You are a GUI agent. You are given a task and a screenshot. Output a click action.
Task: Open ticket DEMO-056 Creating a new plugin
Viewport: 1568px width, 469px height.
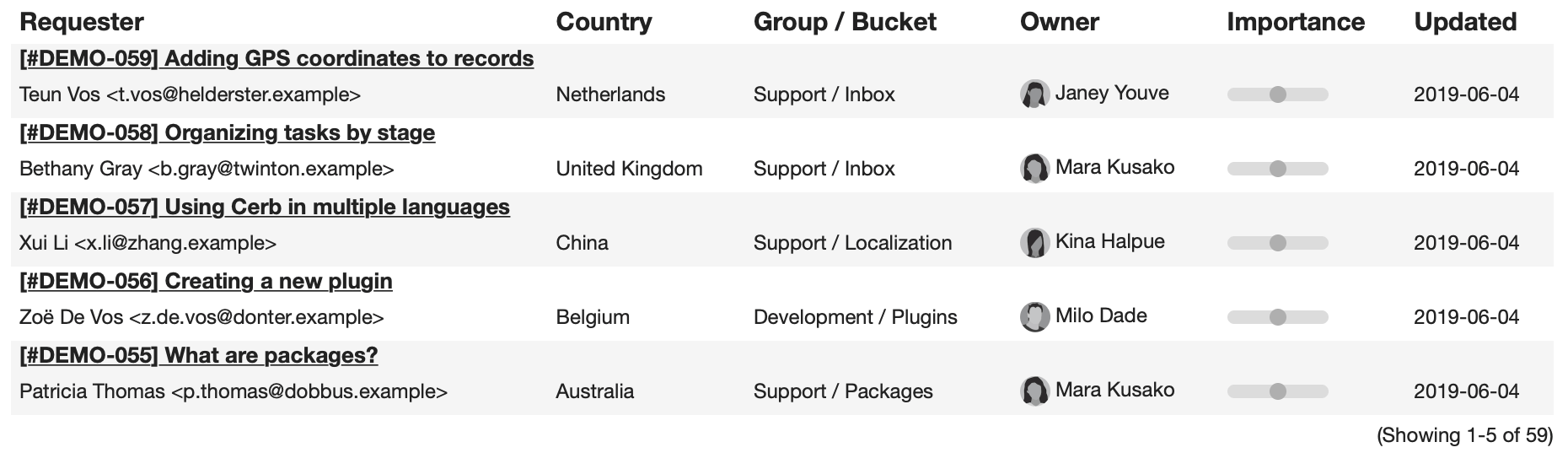coord(206,281)
